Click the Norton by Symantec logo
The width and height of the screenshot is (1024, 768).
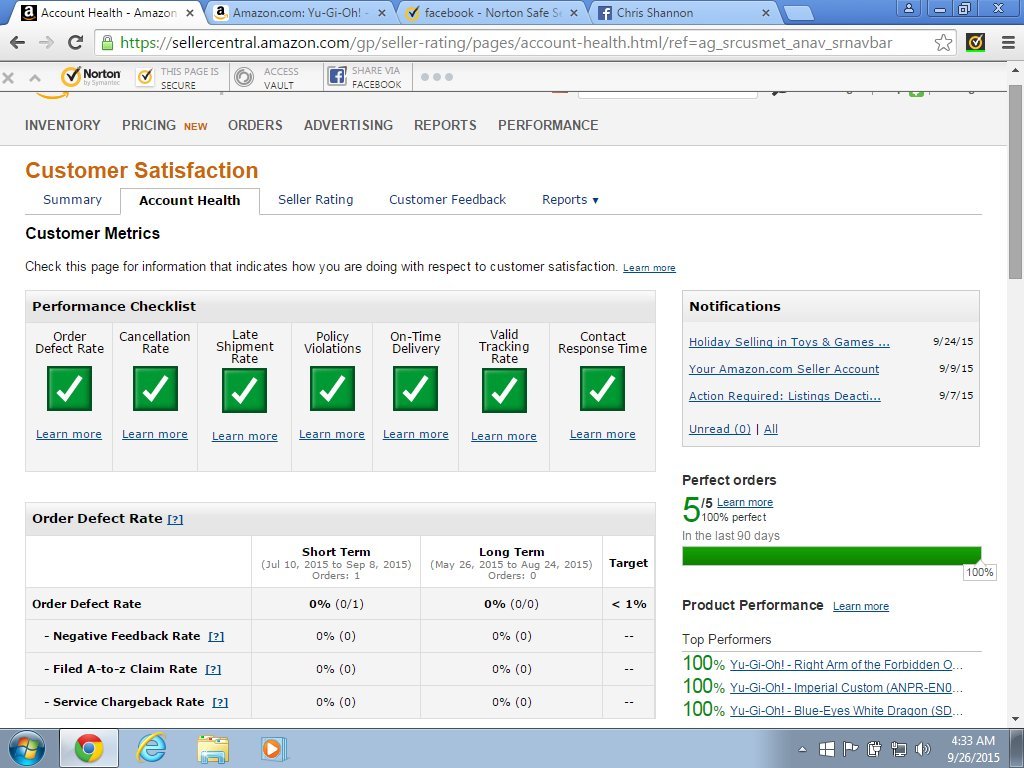(x=91, y=76)
